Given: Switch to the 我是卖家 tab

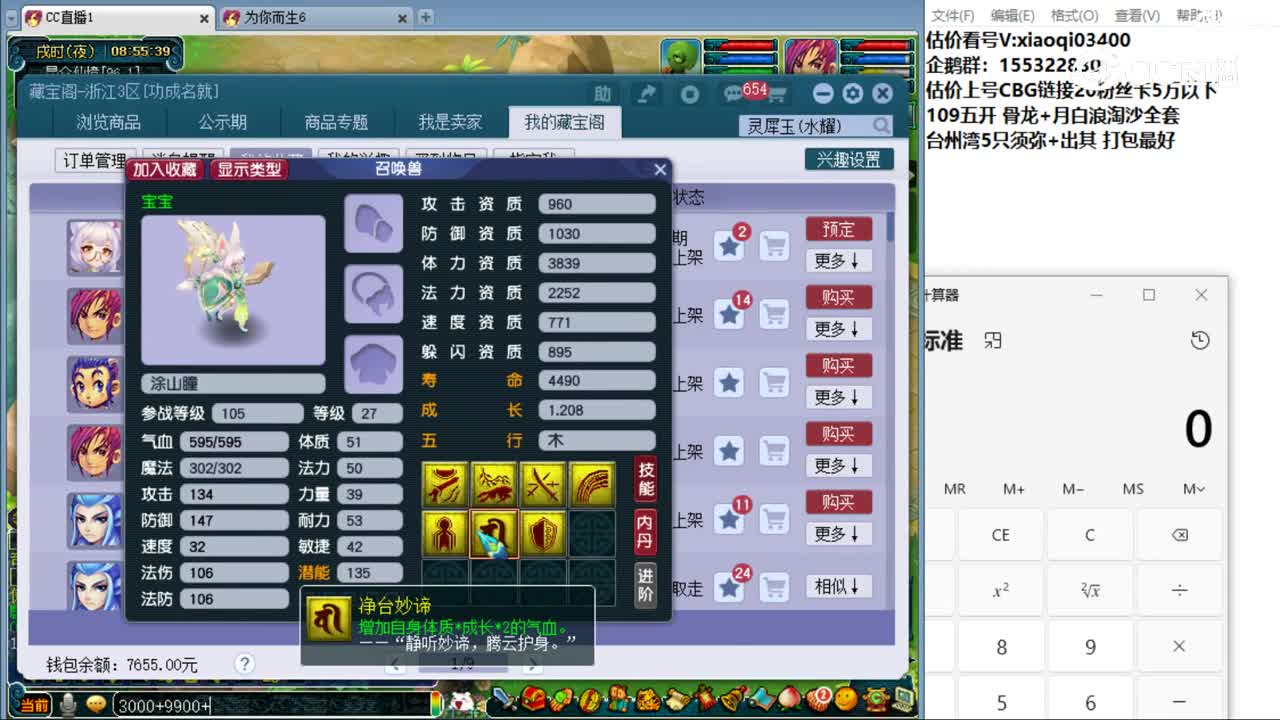Looking at the screenshot, I should click(450, 123).
